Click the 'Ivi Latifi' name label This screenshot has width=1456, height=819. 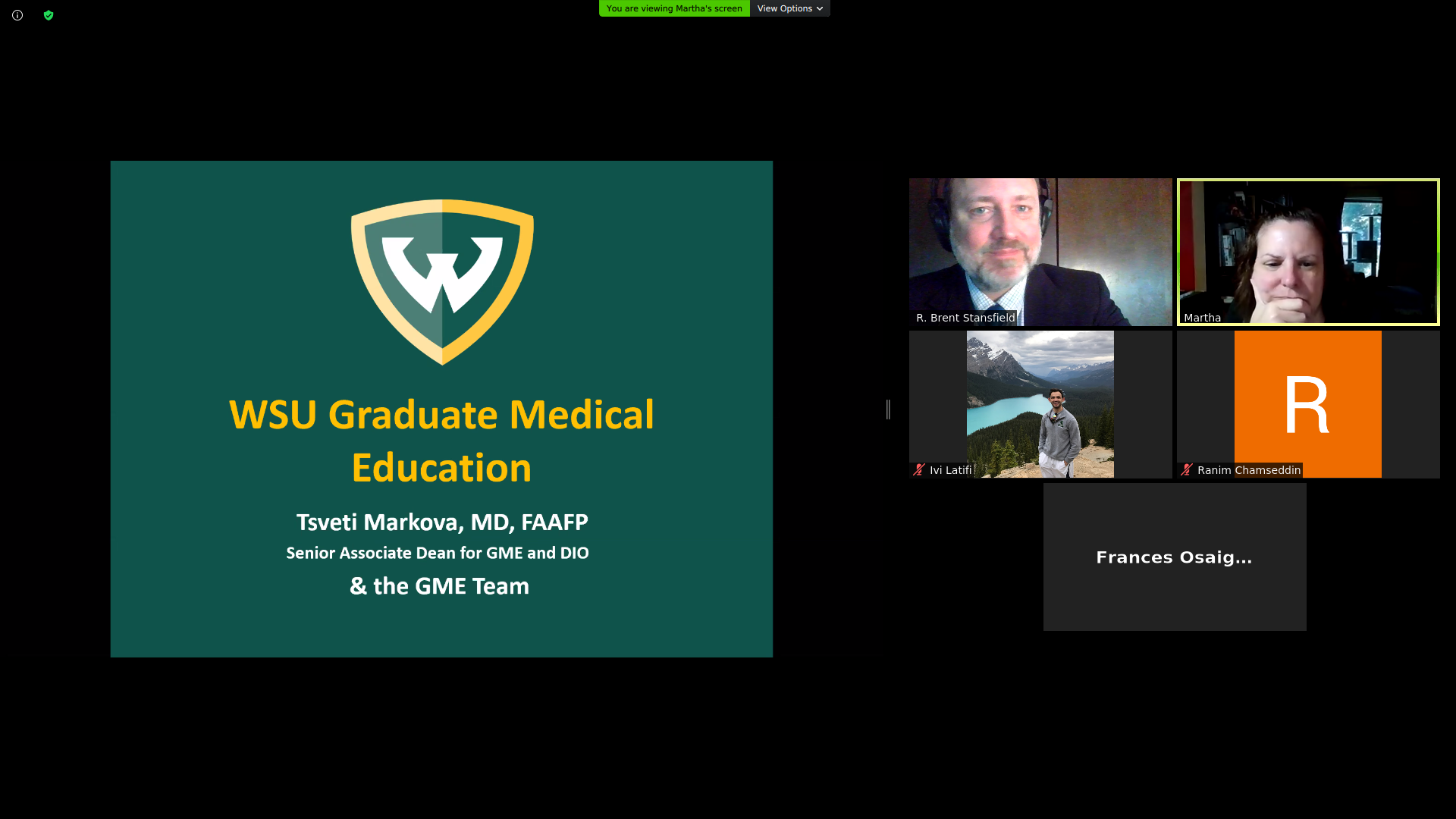click(x=950, y=470)
